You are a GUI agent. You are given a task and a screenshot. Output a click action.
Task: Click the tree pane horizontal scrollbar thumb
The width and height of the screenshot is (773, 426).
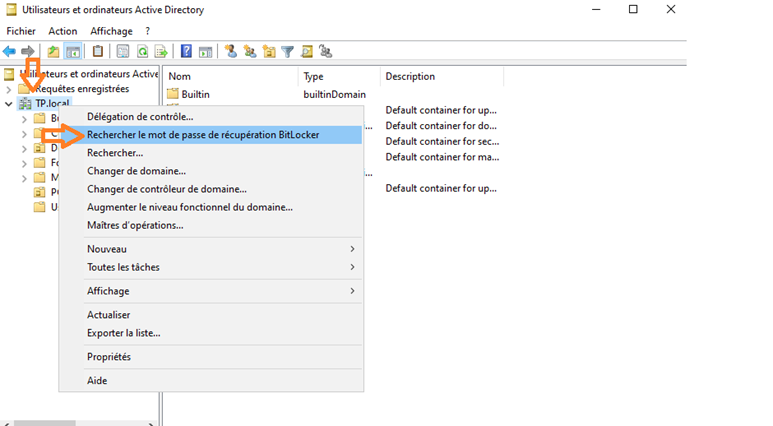tap(44, 424)
